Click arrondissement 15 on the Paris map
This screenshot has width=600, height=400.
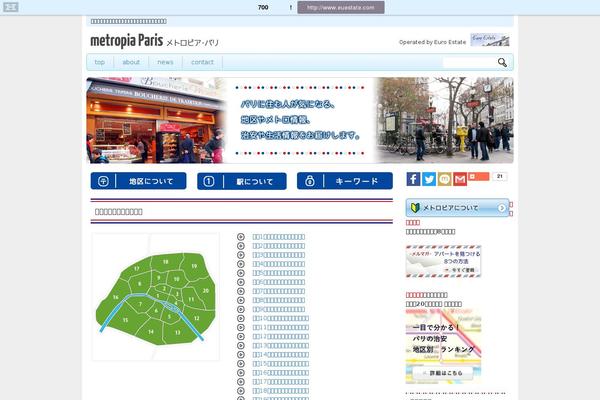tap(125, 320)
